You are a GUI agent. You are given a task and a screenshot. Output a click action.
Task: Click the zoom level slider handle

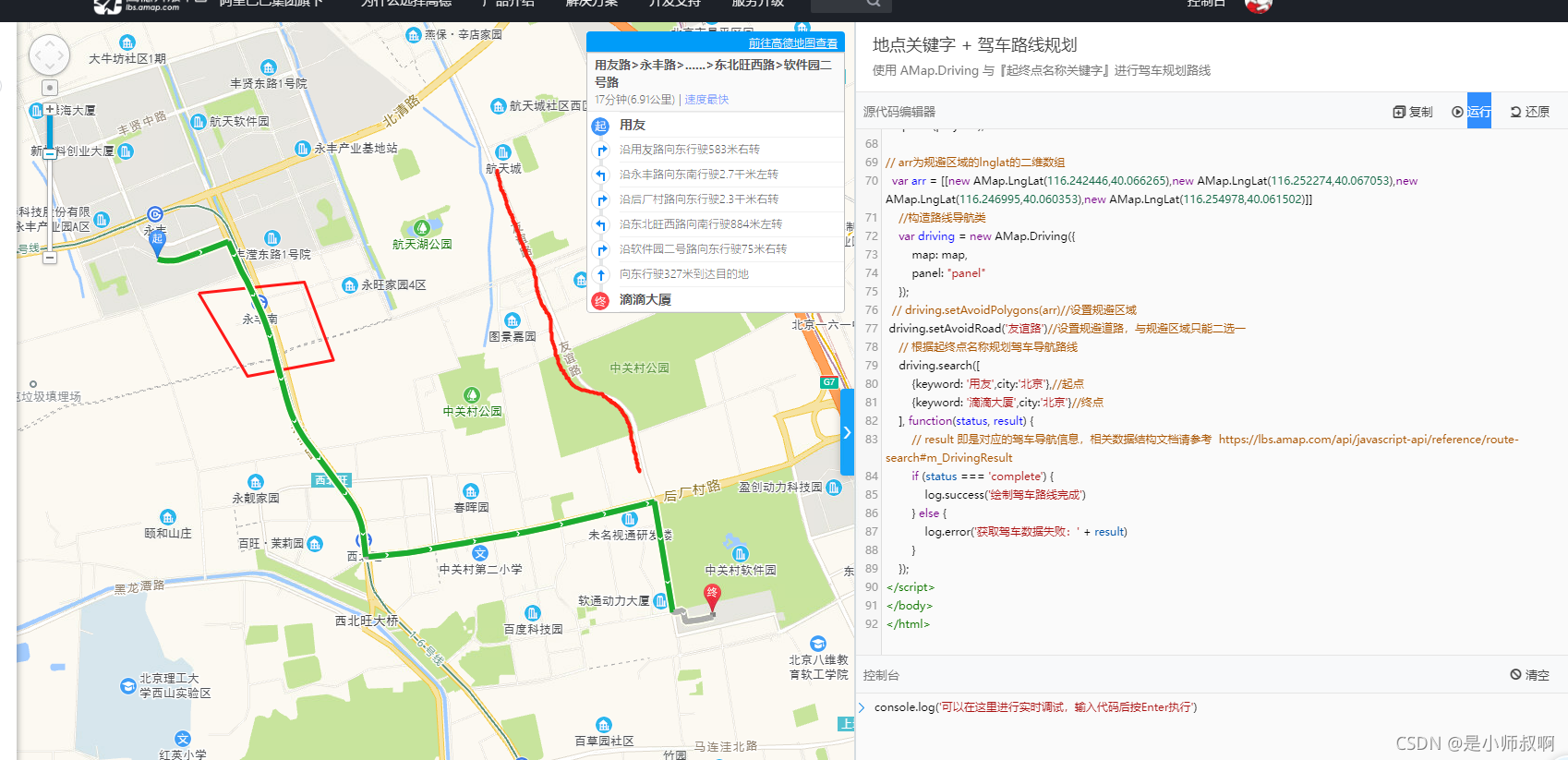(x=50, y=152)
